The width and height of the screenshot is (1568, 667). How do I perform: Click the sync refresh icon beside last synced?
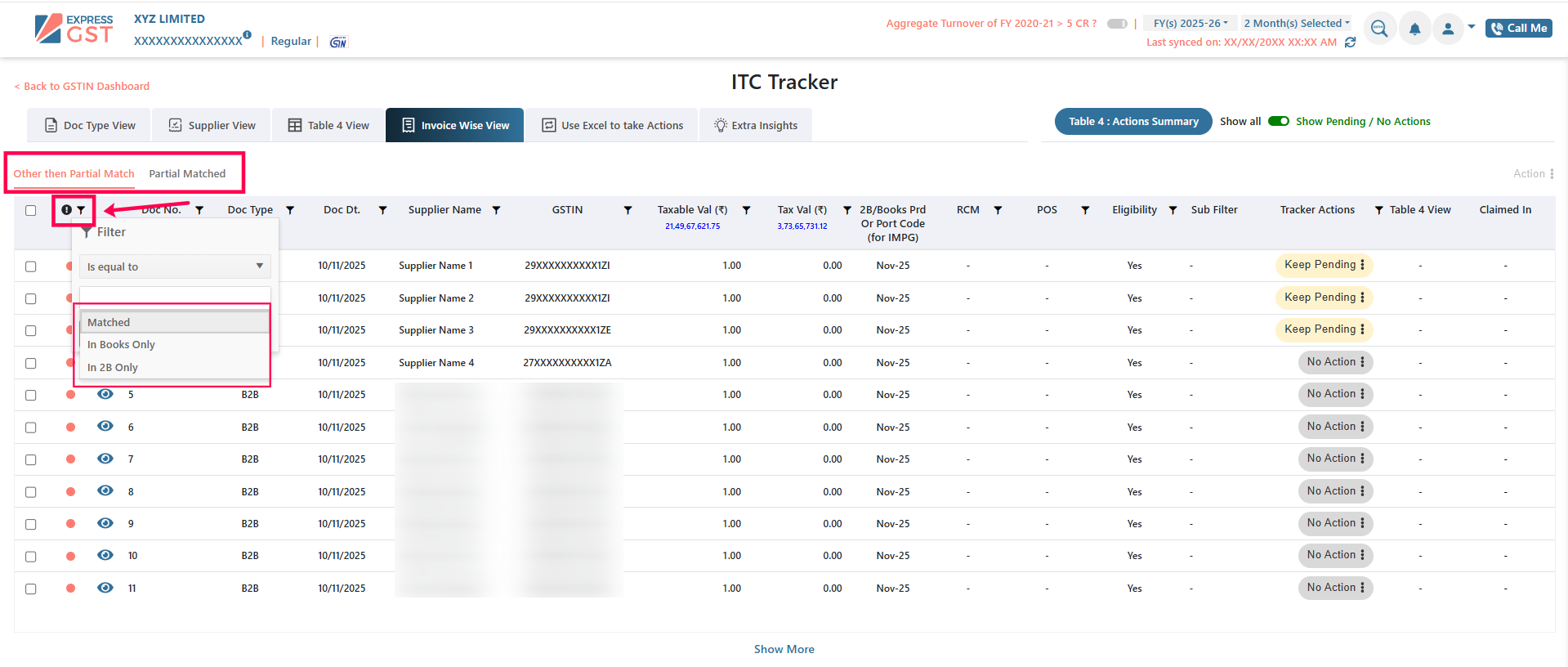[1350, 43]
